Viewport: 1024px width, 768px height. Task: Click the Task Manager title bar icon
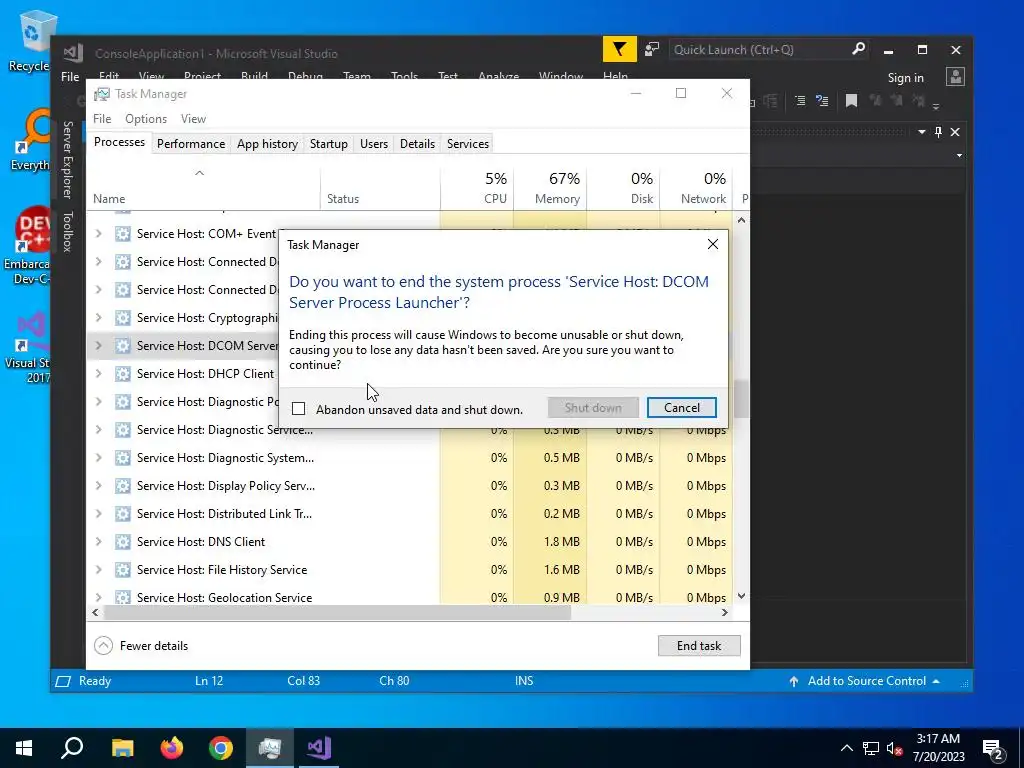click(x=102, y=94)
